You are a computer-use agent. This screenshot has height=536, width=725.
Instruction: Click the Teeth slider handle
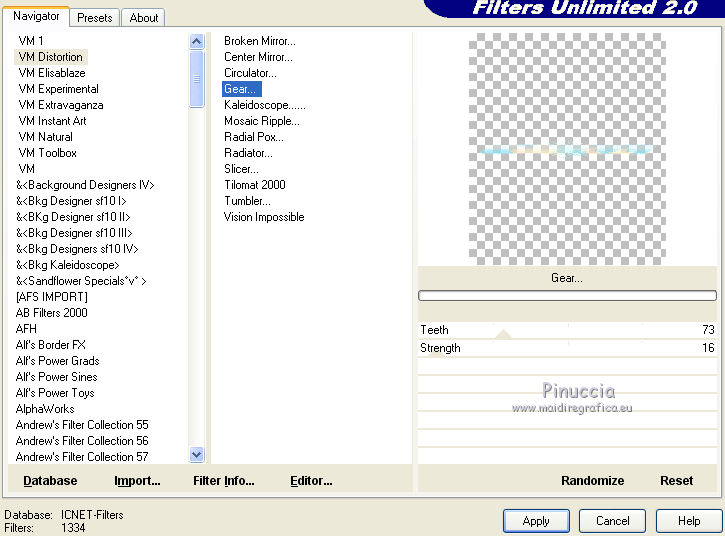click(503, 334)
